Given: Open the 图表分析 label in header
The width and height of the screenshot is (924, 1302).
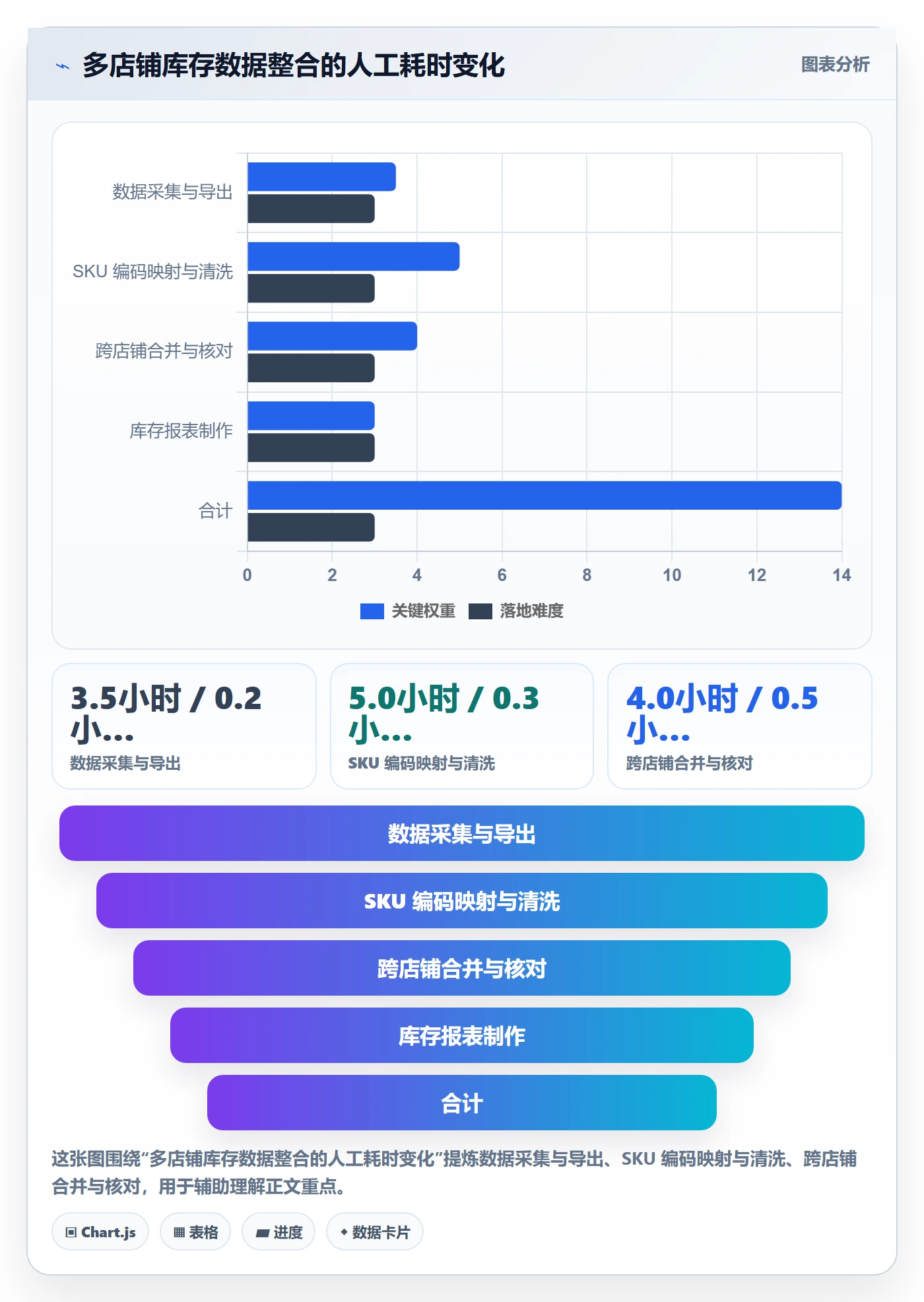Looking at the screenshot, I should pos(836,65).
